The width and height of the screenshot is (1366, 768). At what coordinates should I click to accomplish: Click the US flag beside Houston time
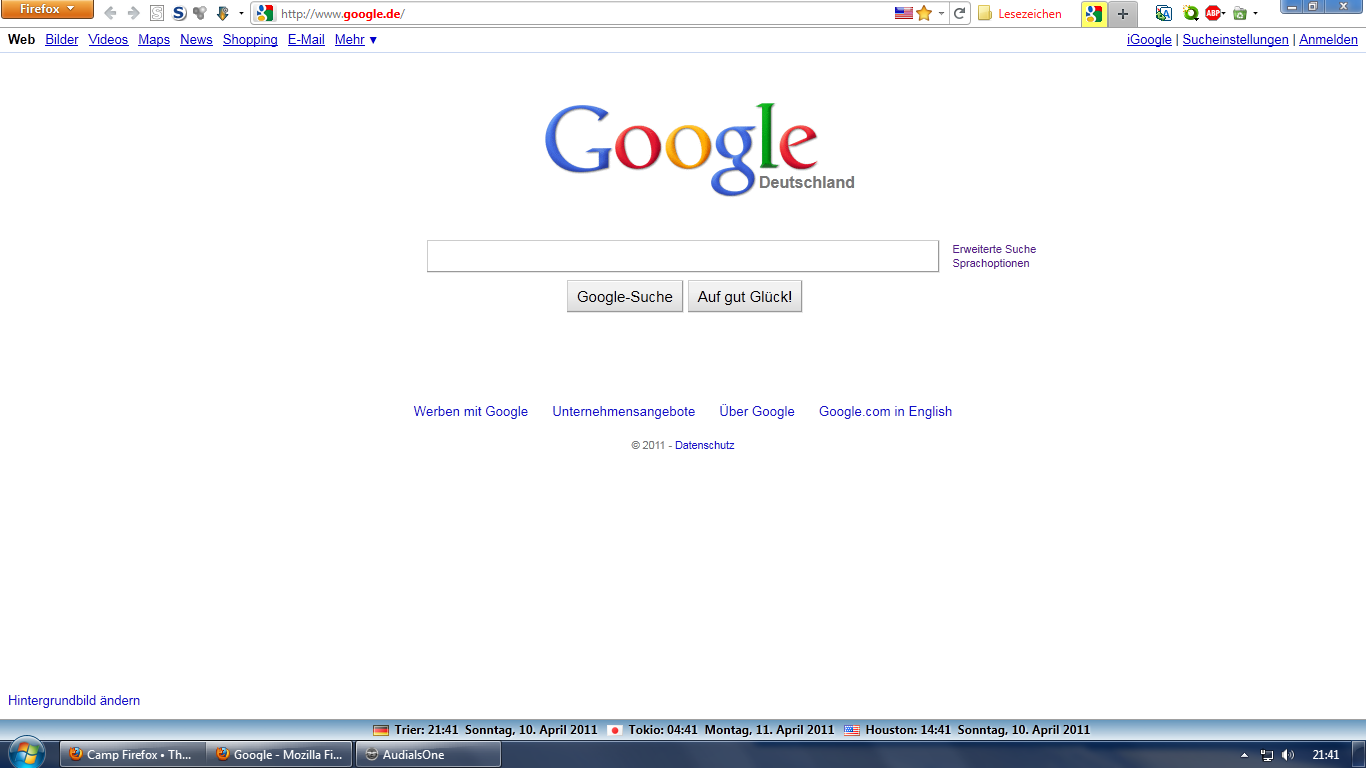point(852,730)
